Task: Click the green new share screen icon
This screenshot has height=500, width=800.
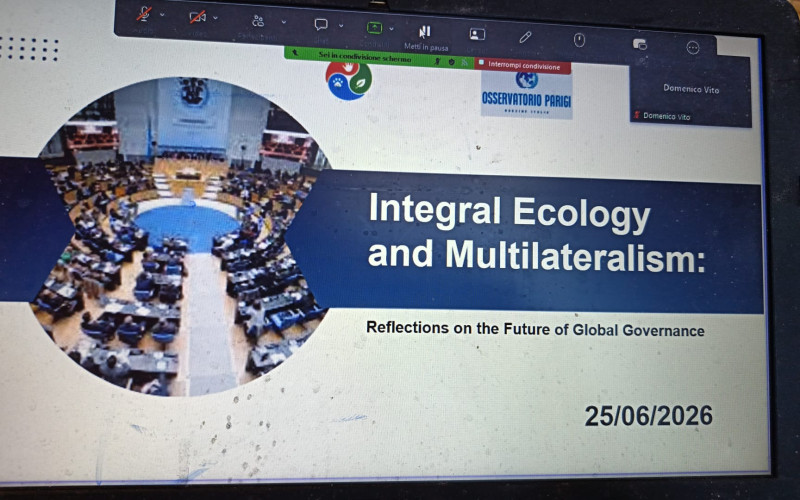Action: click(x=374, y=28)
